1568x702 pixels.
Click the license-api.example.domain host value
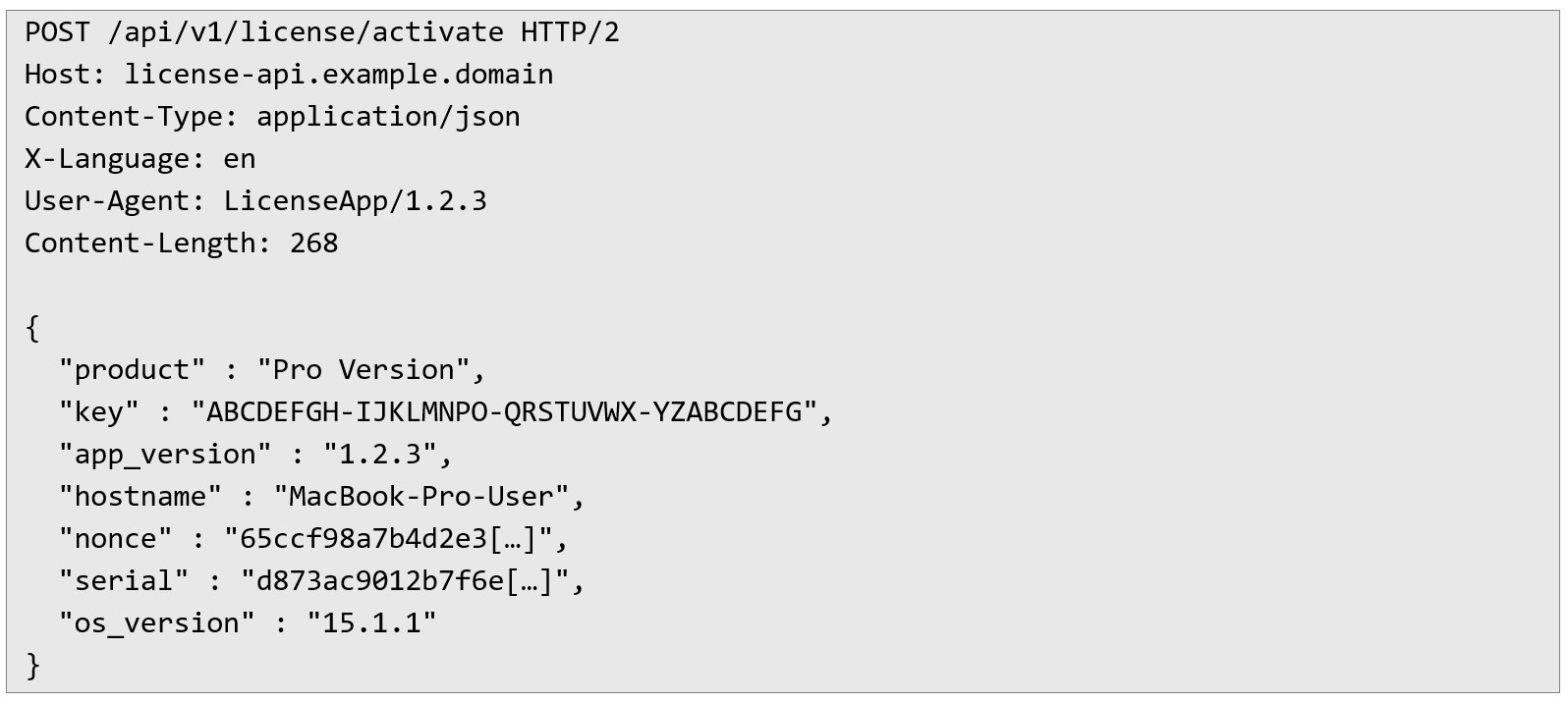click(339, 75)
